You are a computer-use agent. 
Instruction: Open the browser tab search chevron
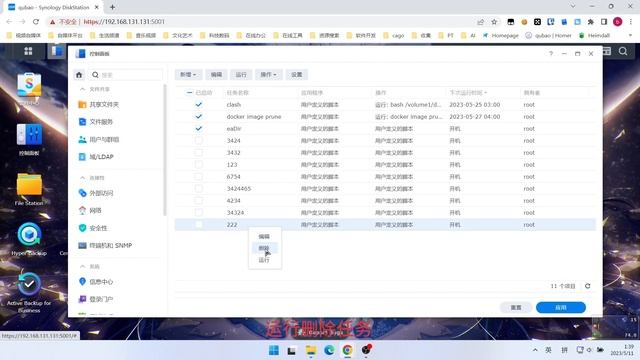click(x=573, y=6)
